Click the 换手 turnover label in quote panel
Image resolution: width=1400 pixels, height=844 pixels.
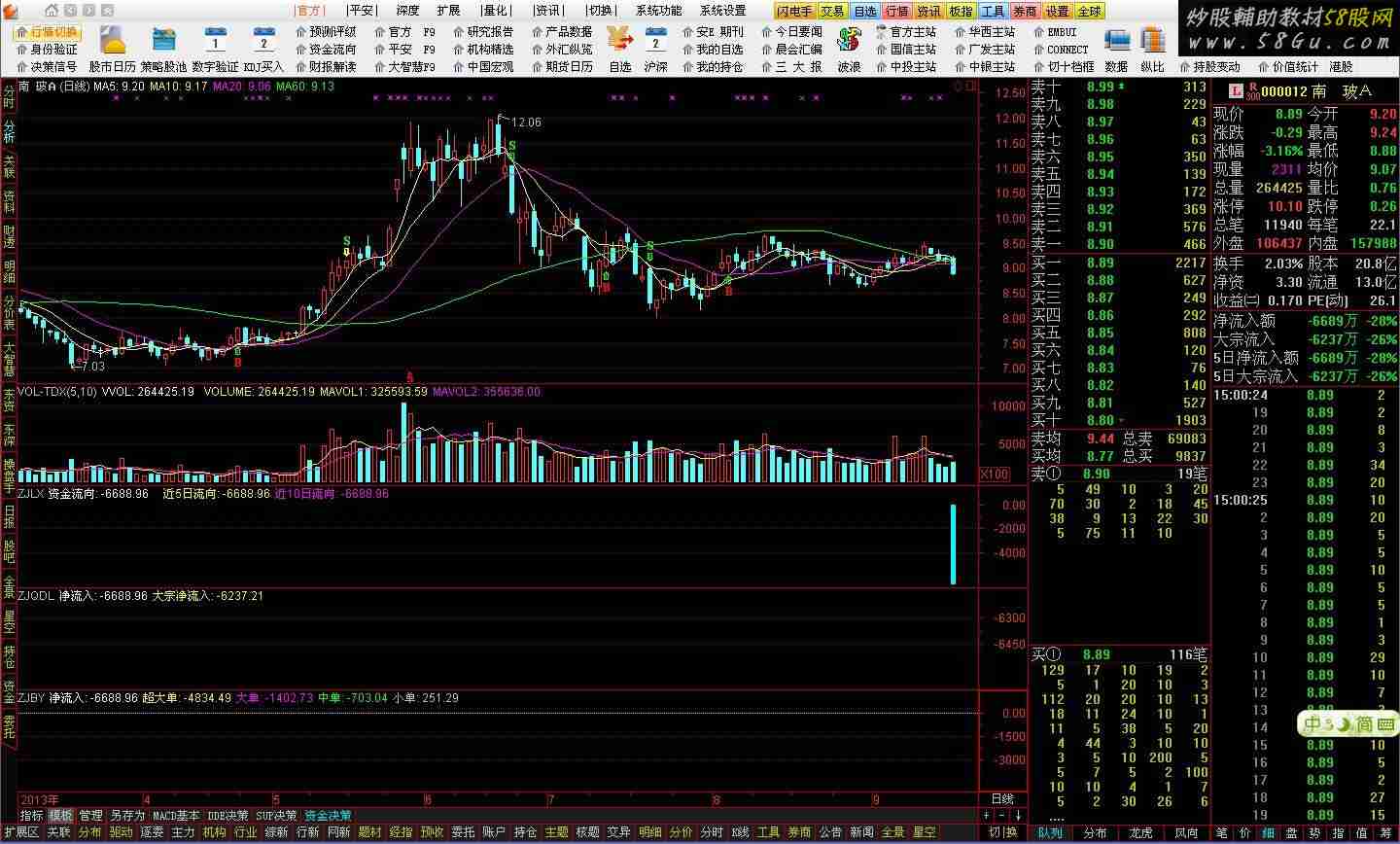[1227, 264]
